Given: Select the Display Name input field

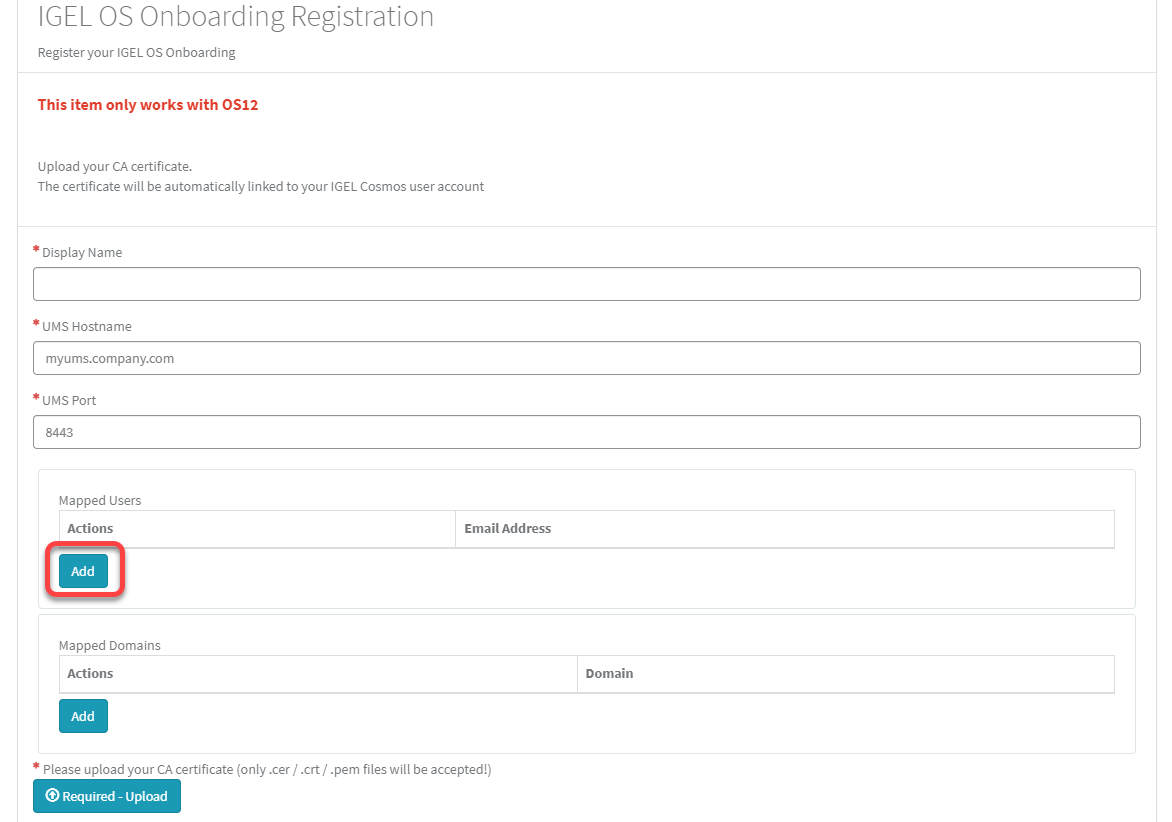Looking at the screenshot, I should point(585,284).
